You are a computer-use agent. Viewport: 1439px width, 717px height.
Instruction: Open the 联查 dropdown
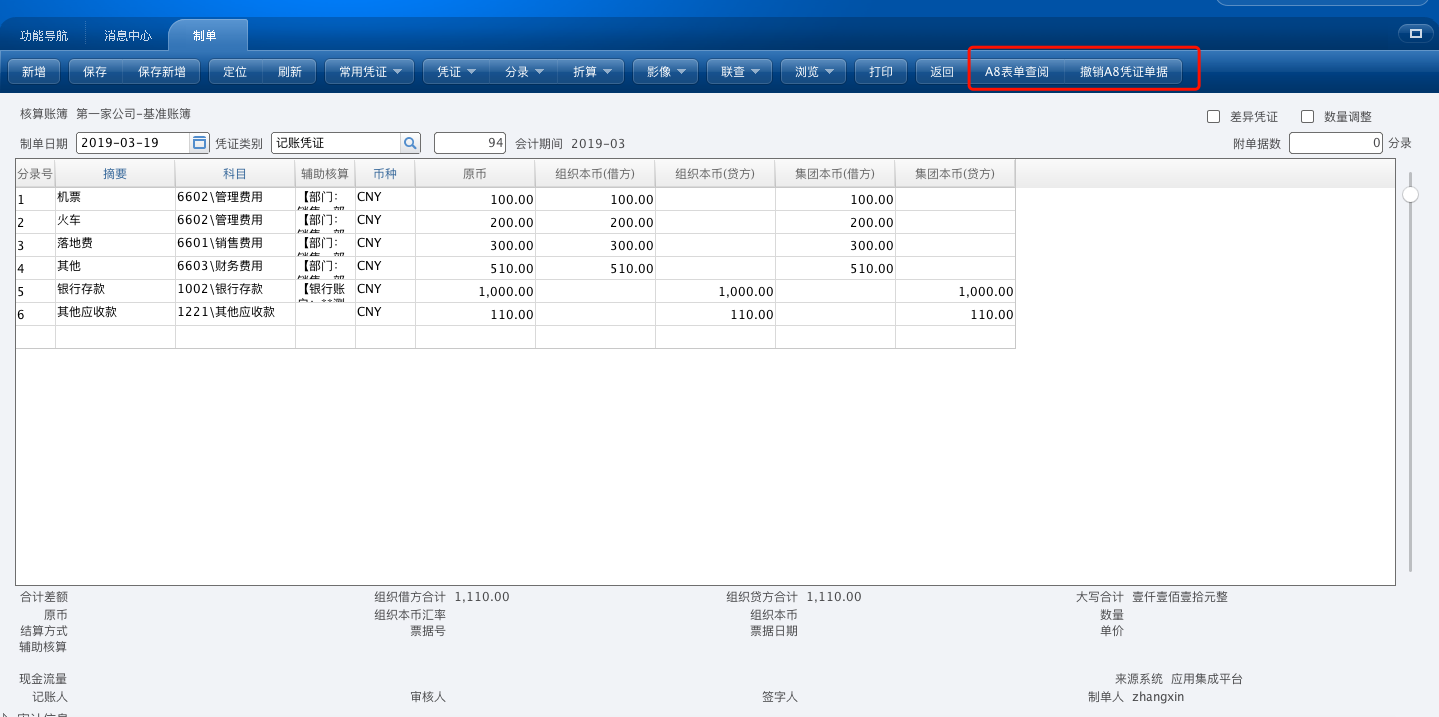point(740,72)
